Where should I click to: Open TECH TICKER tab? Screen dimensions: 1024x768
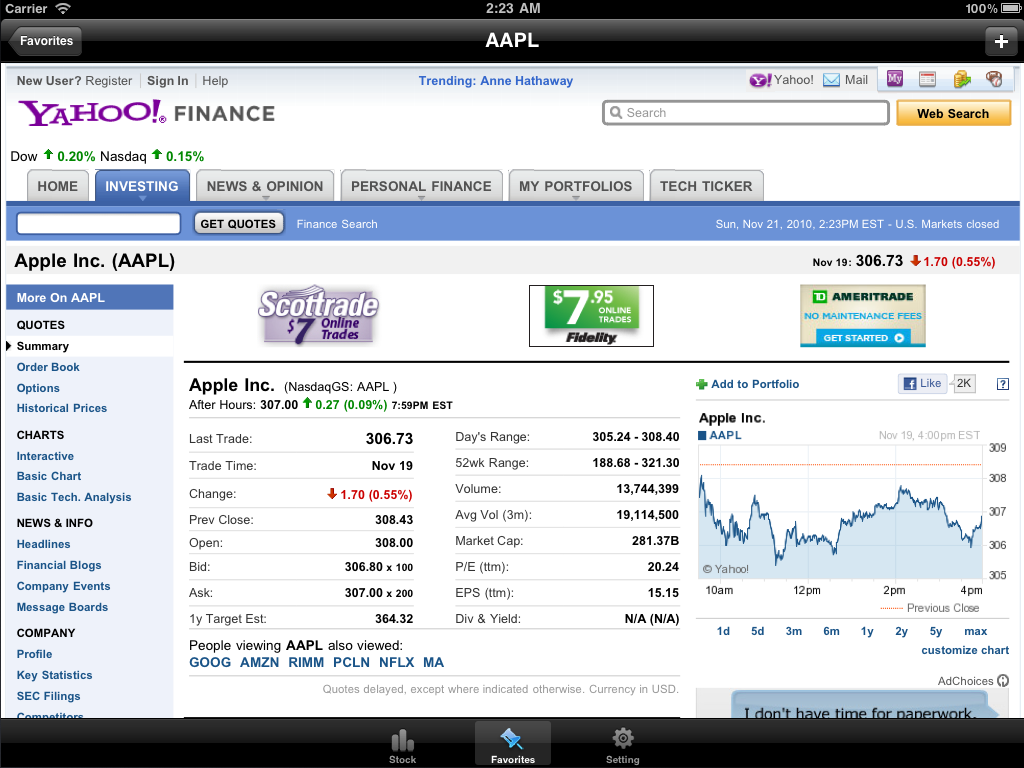click(706, 186)
